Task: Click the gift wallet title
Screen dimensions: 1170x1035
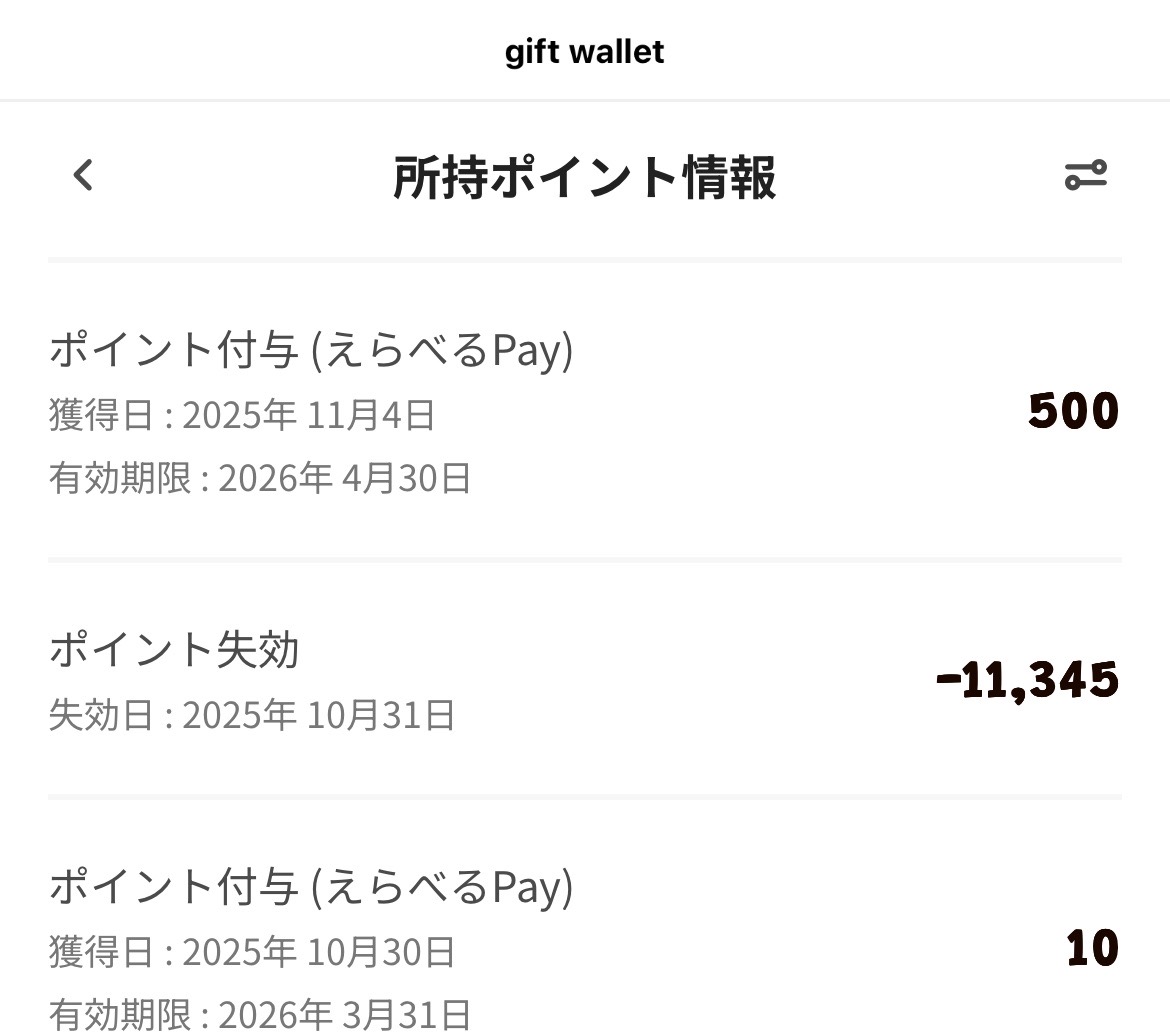Action: coord(584,51)
